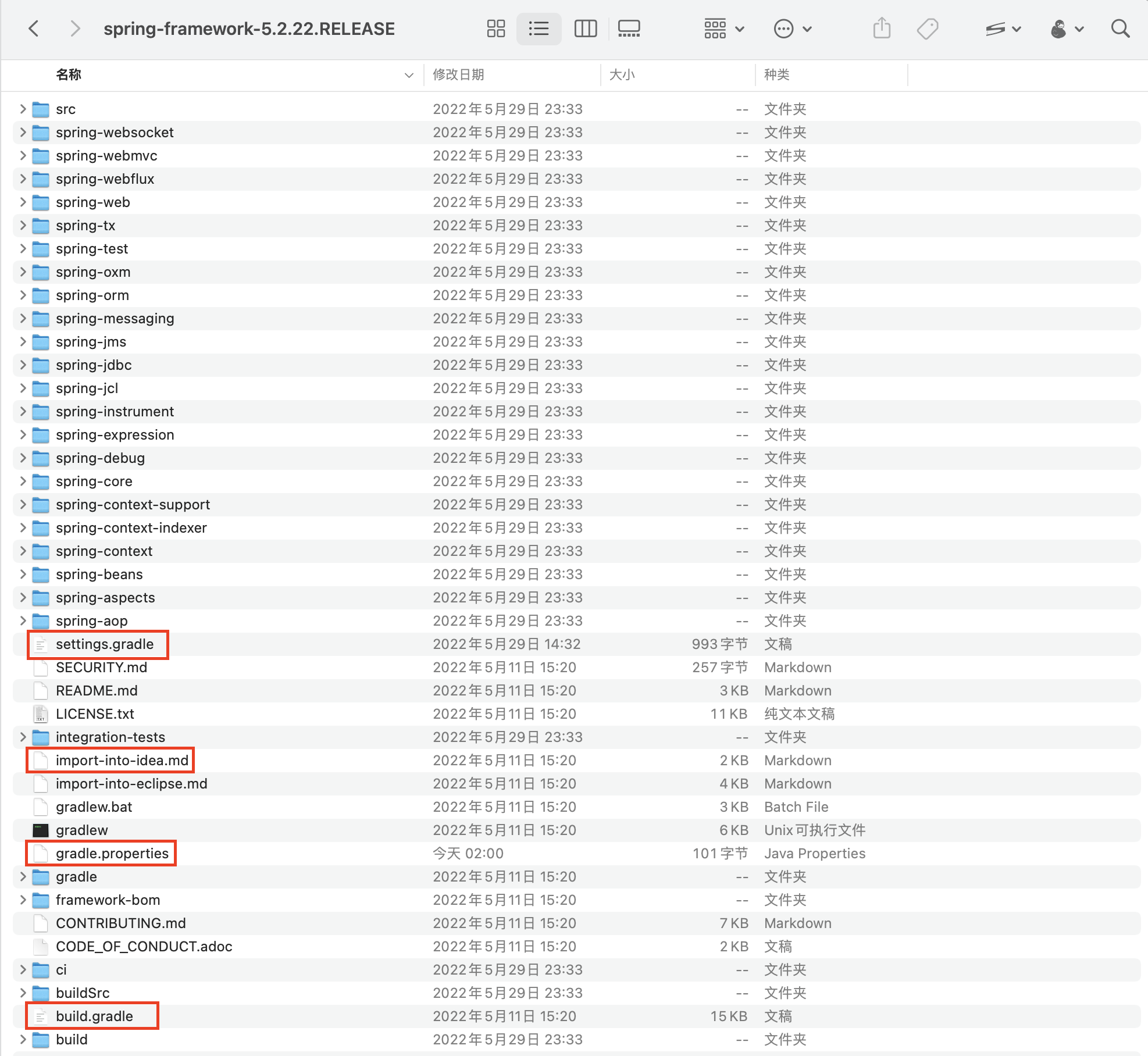Select the spring-messaging folder icon
Image resolution: width=1148 pixels, height=1056 pixels.
[40, 319]
